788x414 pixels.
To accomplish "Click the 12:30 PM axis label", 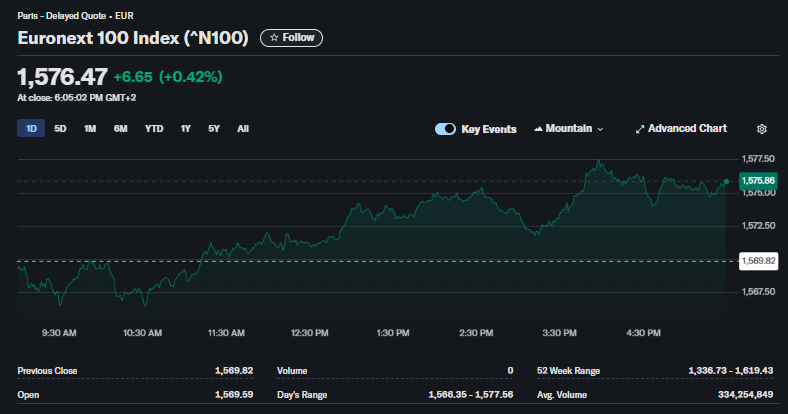I will (310, 333).
